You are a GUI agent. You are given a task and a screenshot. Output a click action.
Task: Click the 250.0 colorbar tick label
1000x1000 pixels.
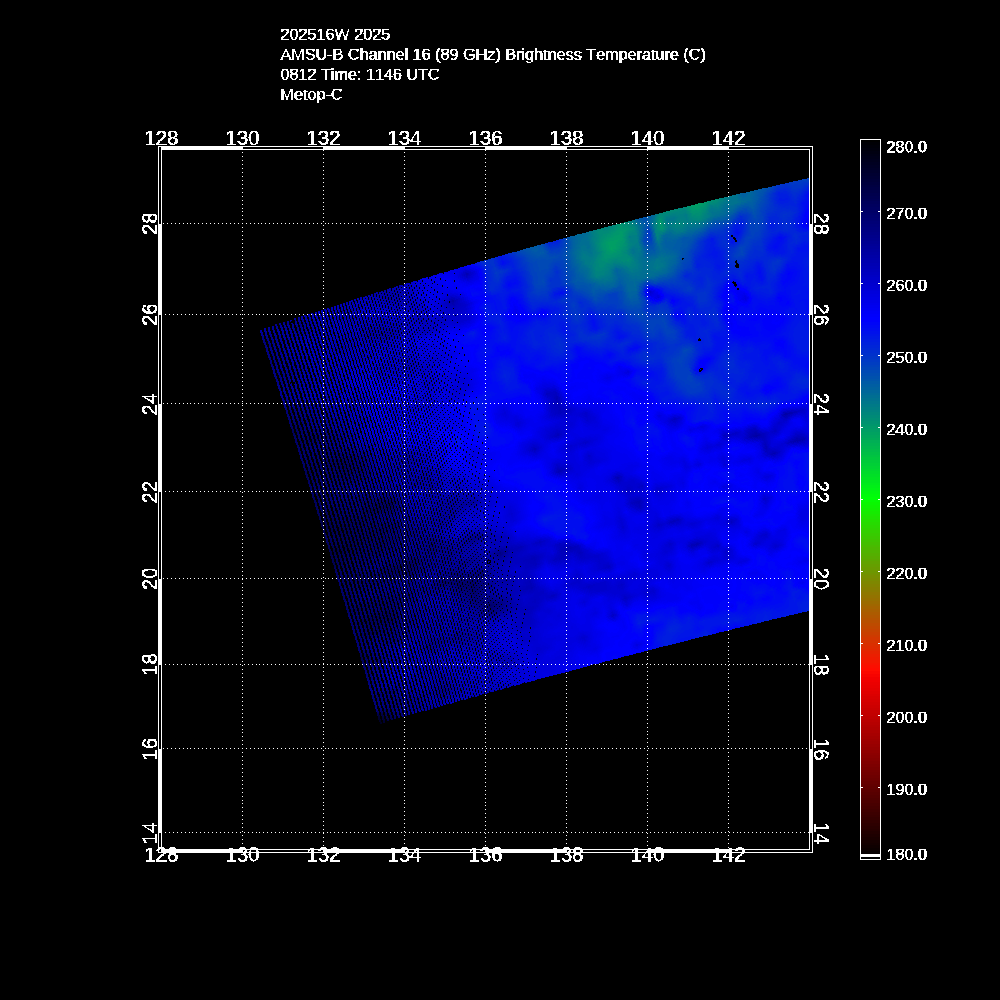pyautogui.click(x=907, y=357)
